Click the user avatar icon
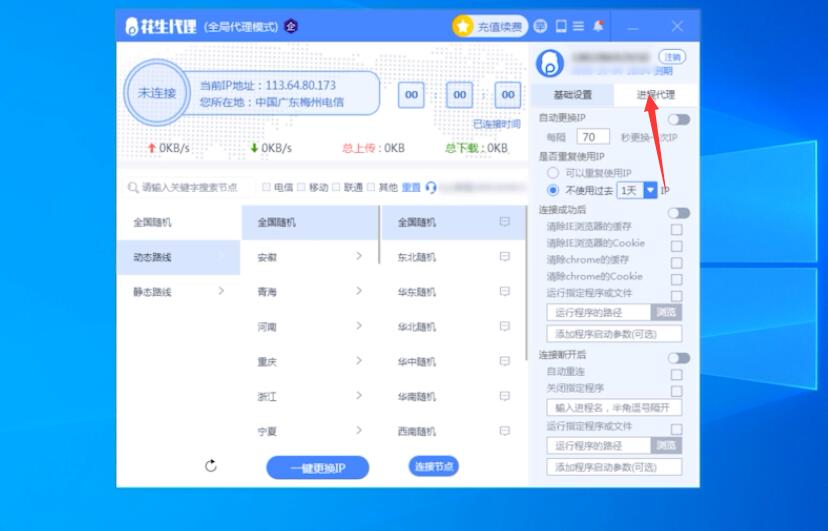The height and width of the screenshot is (531, 828). 550,64
